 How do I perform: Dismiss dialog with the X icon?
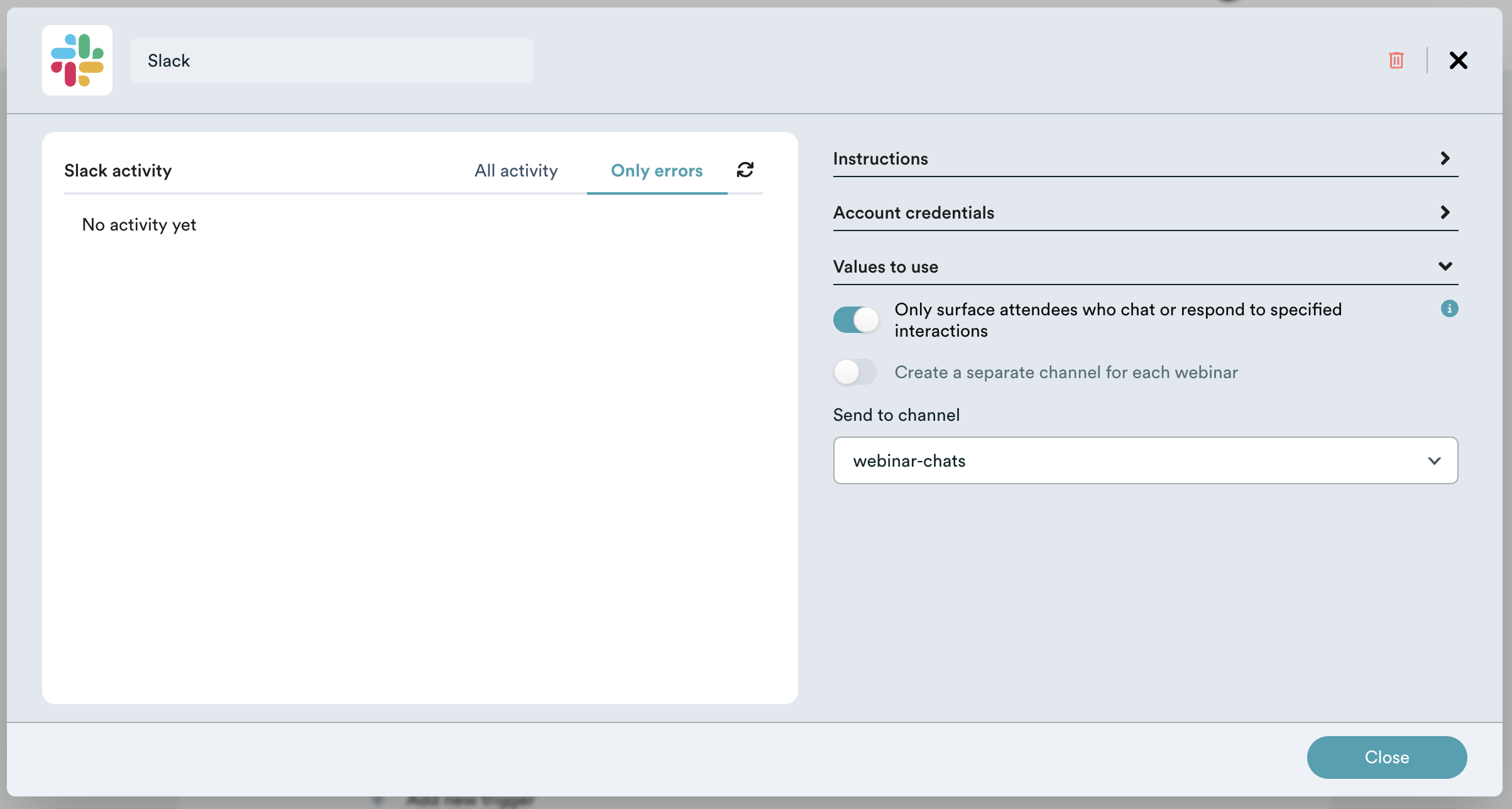[x=1458, y=60]
